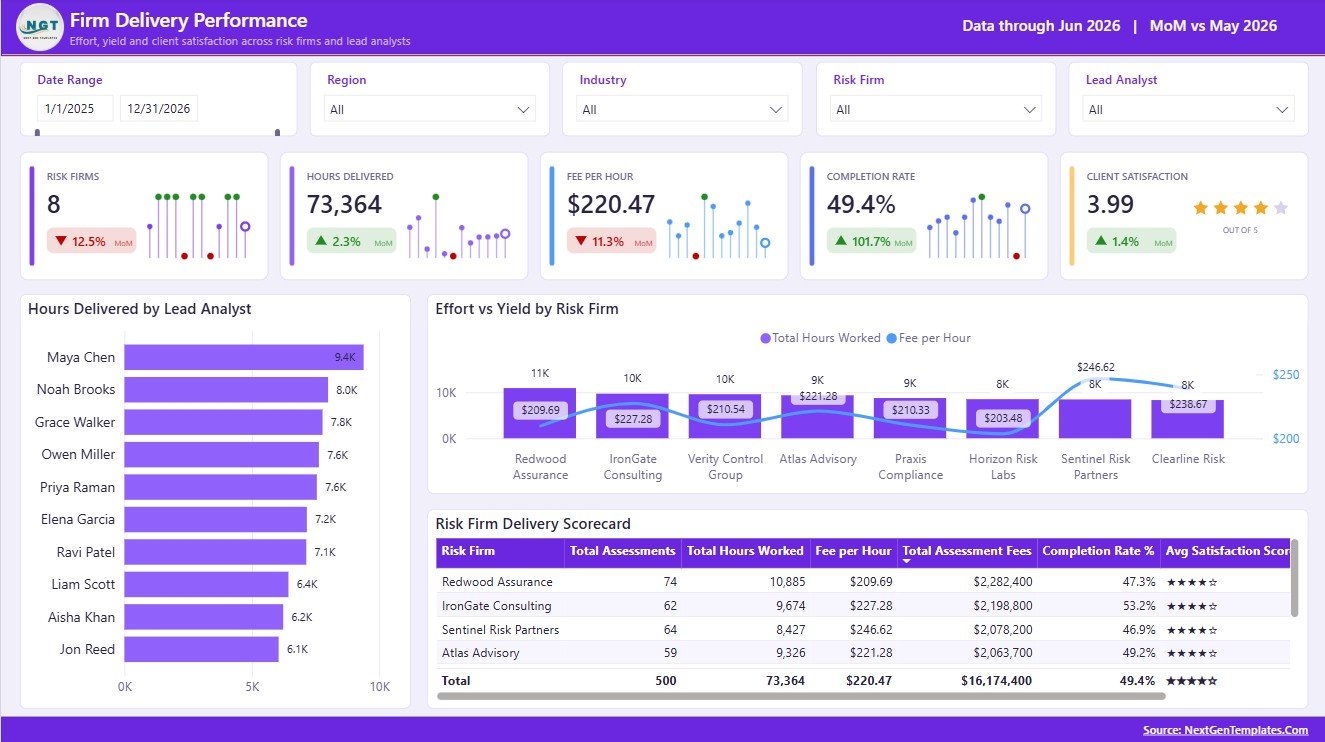Select the Redwood Assurance column in chart

tap(540, 413)
